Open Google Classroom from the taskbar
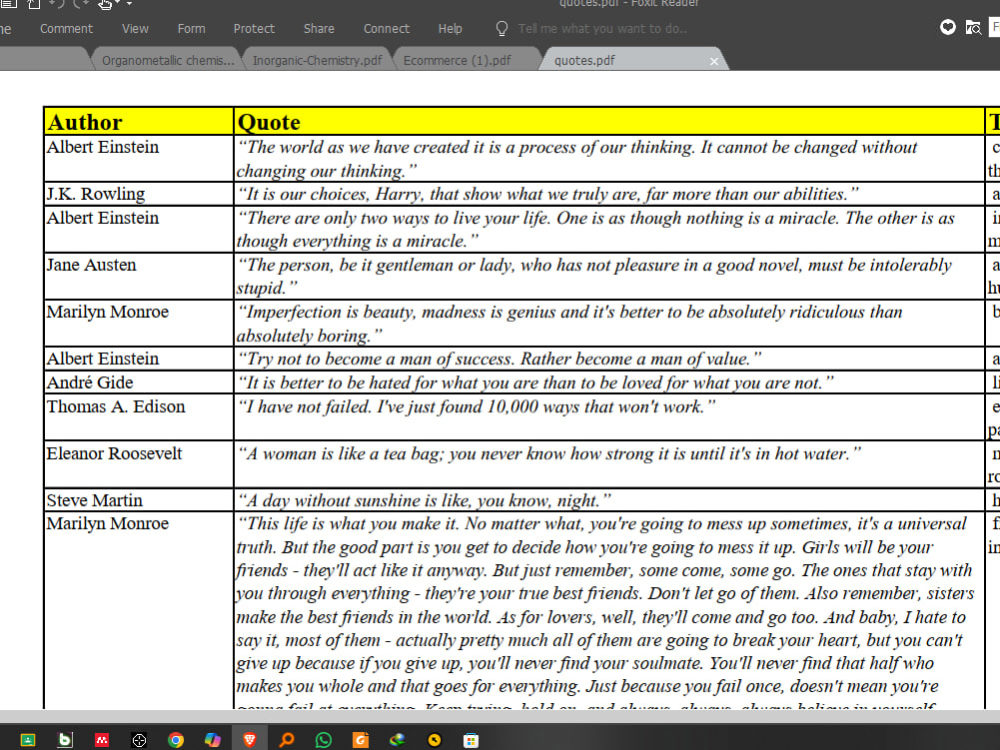Image resolution: width=1000 pixels, height=750 pixels. [x=27, y=740]
